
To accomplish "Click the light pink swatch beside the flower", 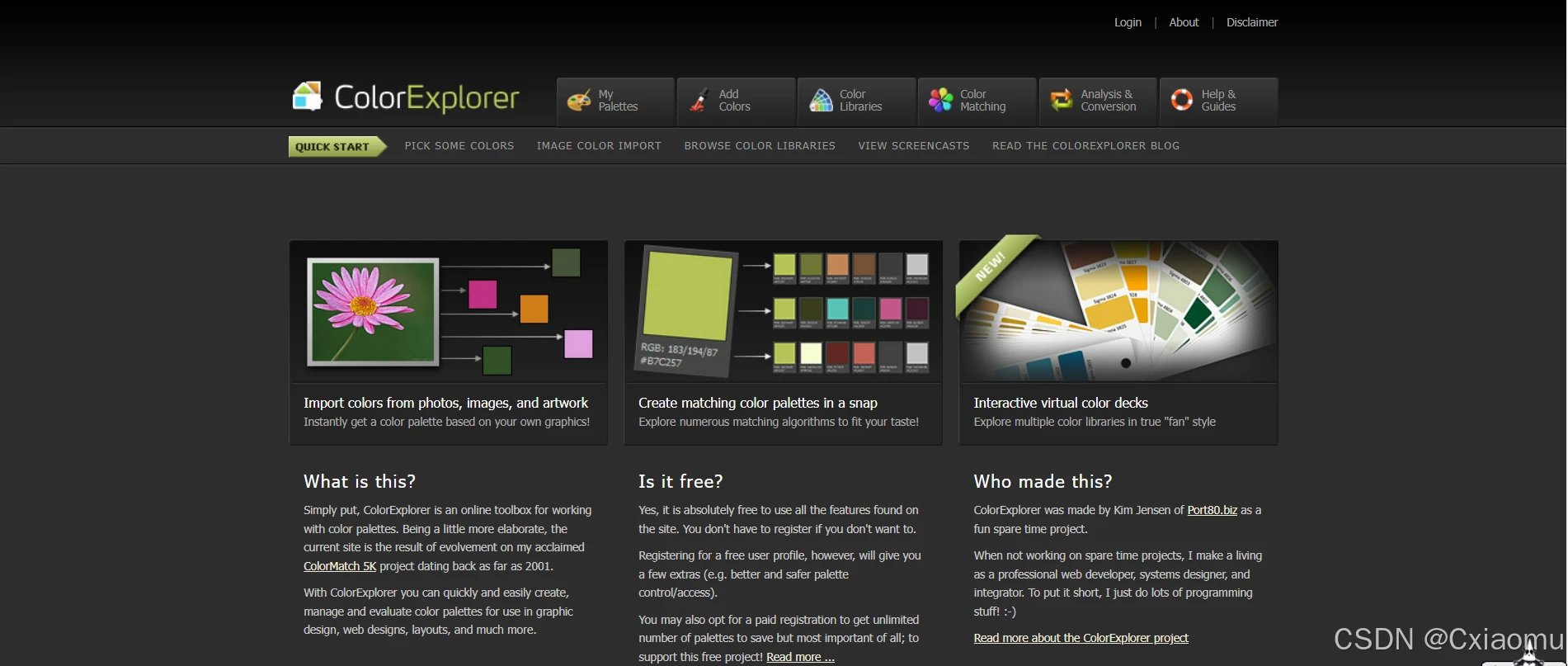I will click(578, 343).
